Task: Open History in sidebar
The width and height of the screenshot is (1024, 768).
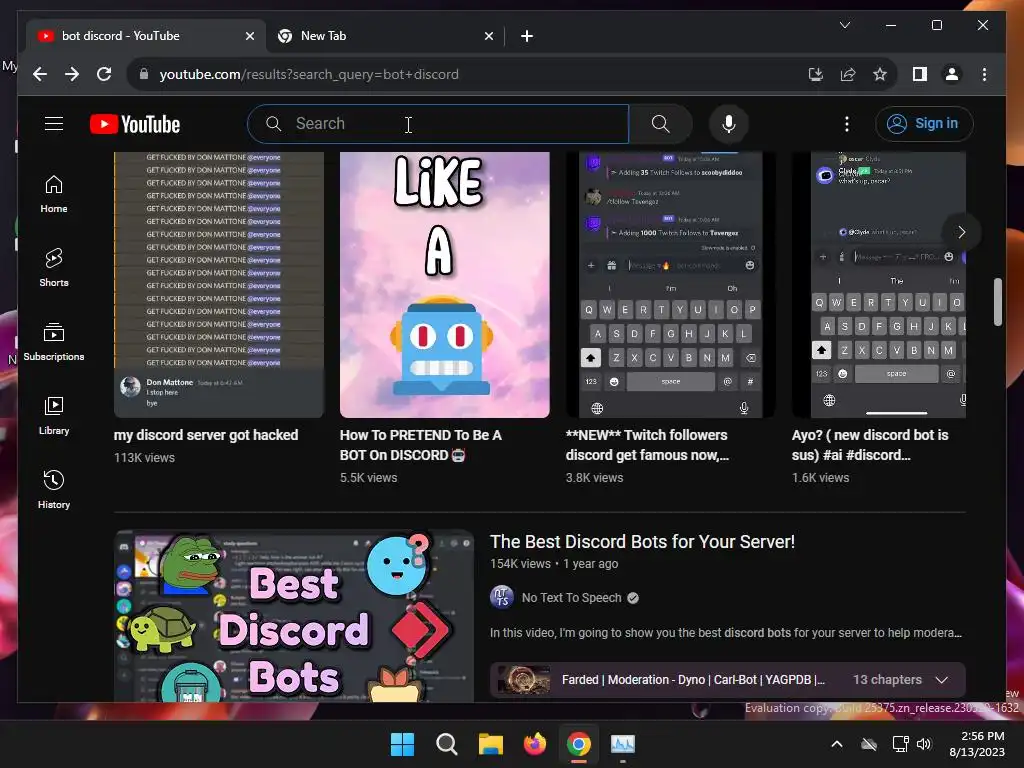Action: pos(54,490)
